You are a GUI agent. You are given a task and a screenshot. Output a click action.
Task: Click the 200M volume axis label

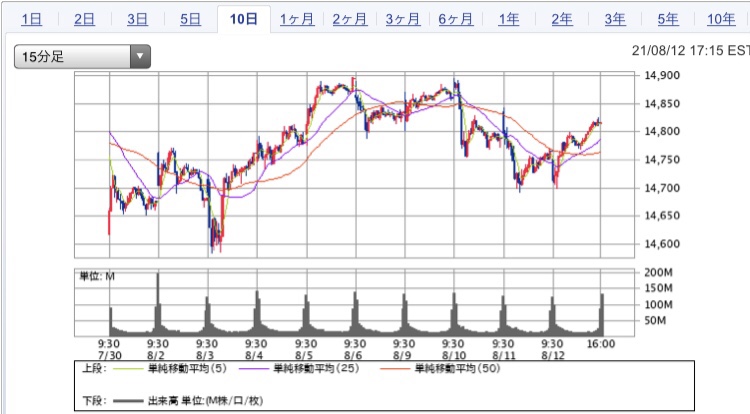click(658, 272)
